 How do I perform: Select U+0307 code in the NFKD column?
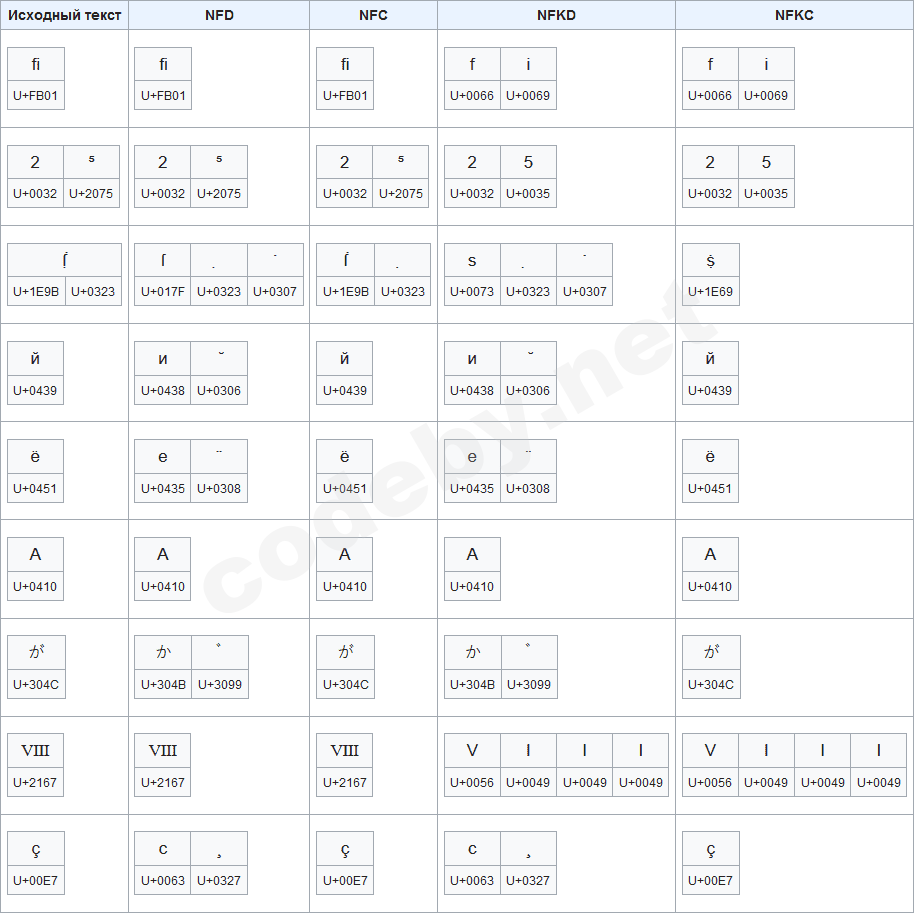(x=585, y=292)
